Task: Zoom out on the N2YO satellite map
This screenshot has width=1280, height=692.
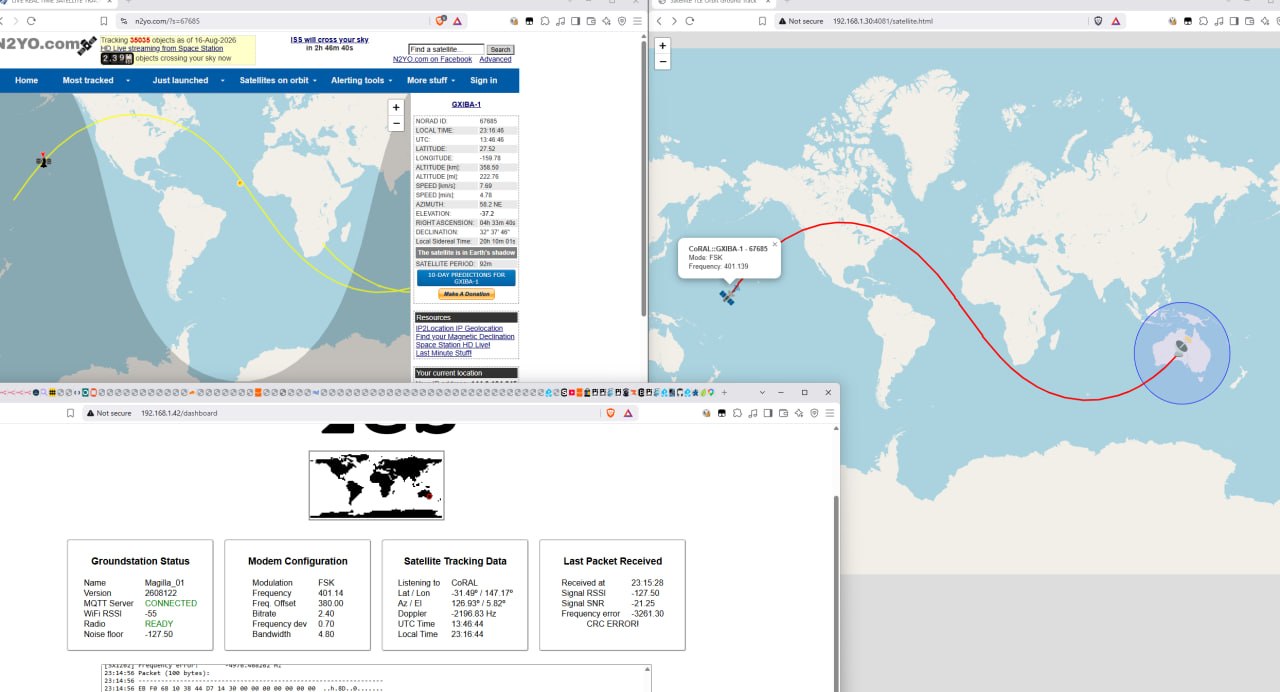Action: click(396, 124)
